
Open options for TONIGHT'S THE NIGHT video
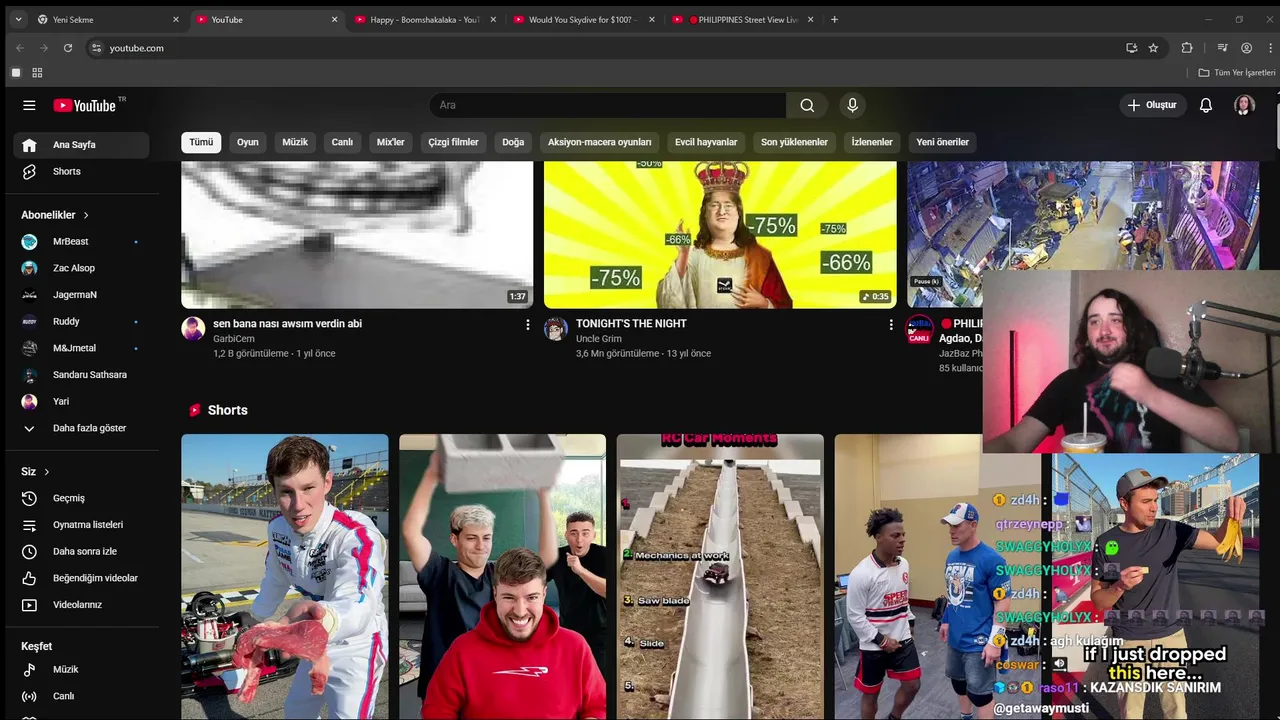[891, 325]
